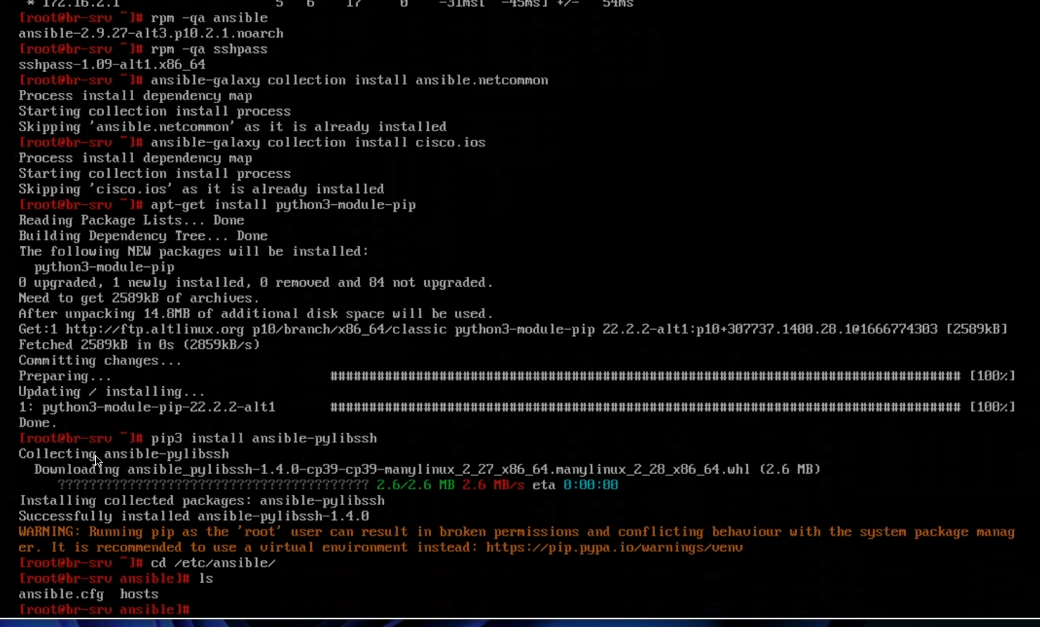Click 'ansible-galaxy collection install ansible.netcommon' command
The width and height of the screenshot is (1040, 627).
(x=350, y=80)
